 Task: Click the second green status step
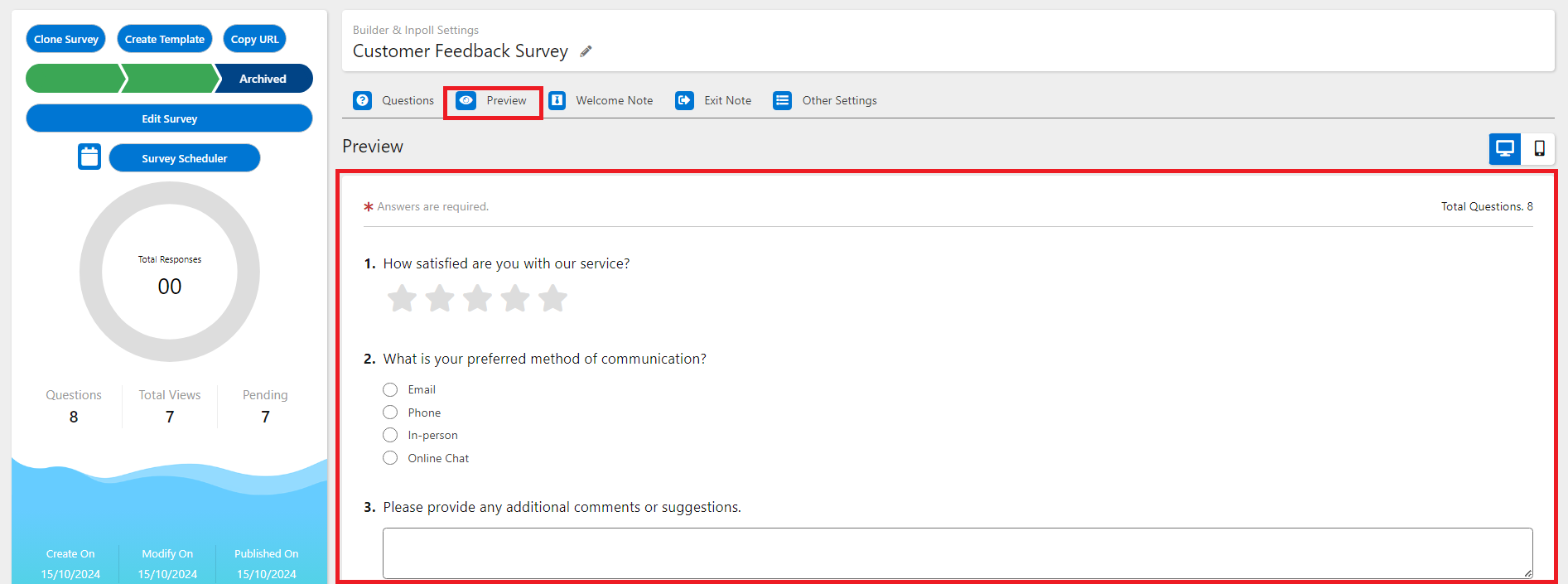coord(170,79)
